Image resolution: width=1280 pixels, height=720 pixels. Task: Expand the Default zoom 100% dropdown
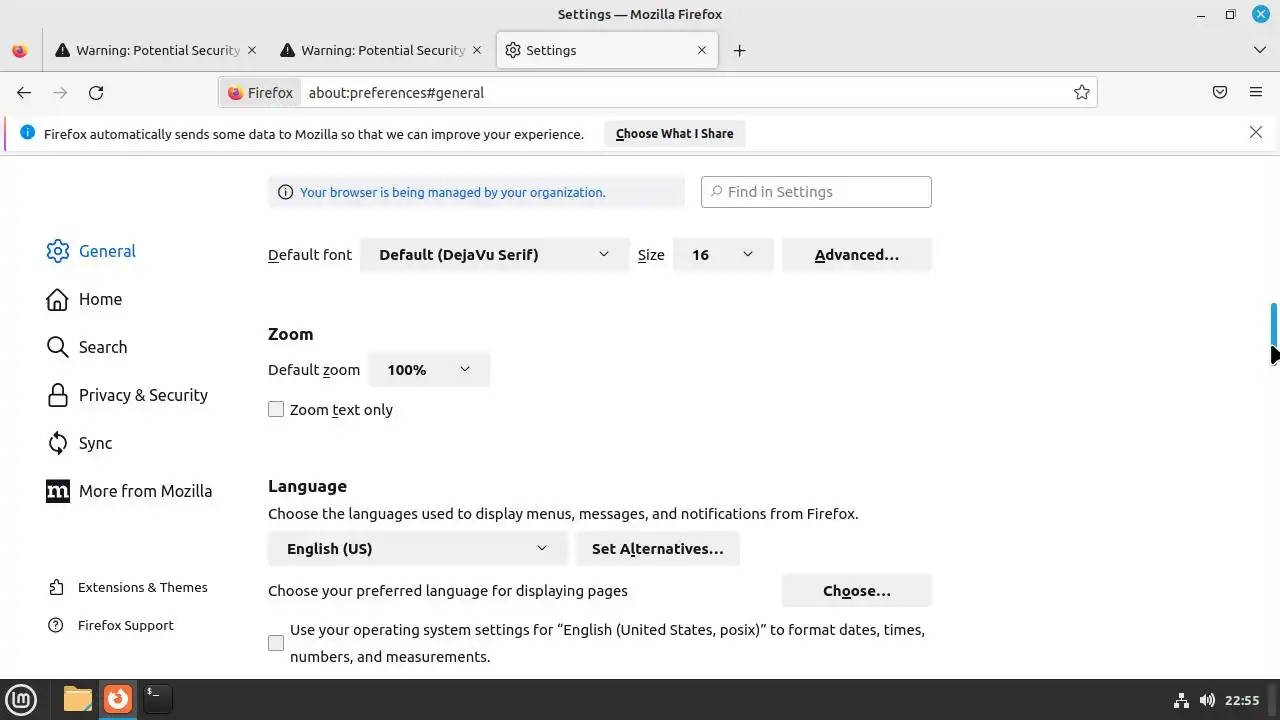(428, 370)
